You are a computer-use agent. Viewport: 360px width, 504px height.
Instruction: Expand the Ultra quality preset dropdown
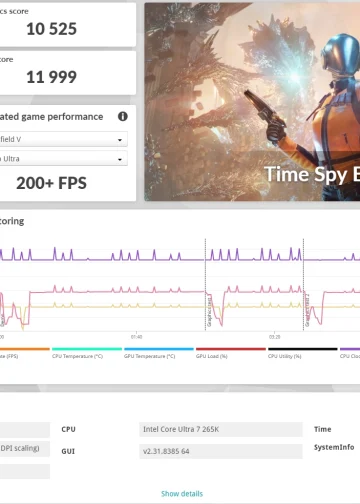pyautogui.click(x=63, y=159)
